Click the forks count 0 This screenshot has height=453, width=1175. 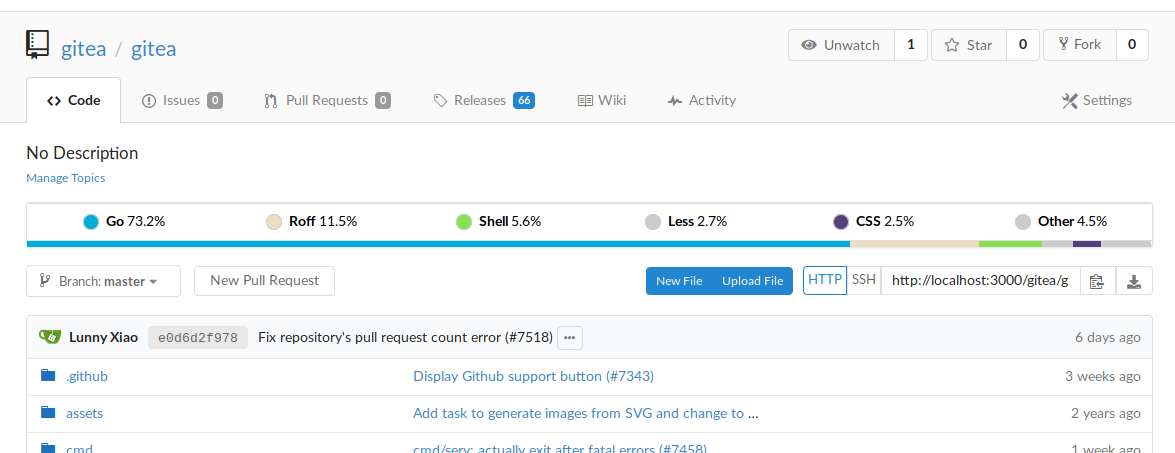click(x=1132, y=45)
